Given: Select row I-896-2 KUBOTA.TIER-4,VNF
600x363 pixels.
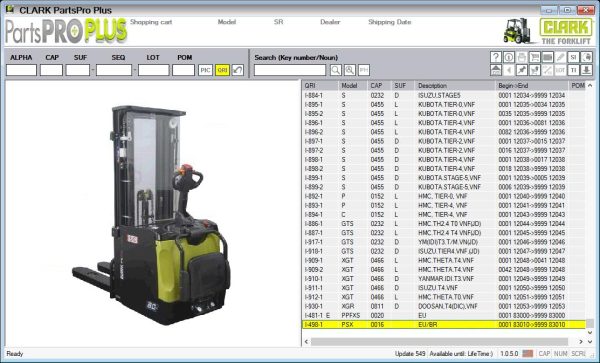Looking at the screenshot, I should [x=444, y=132].
